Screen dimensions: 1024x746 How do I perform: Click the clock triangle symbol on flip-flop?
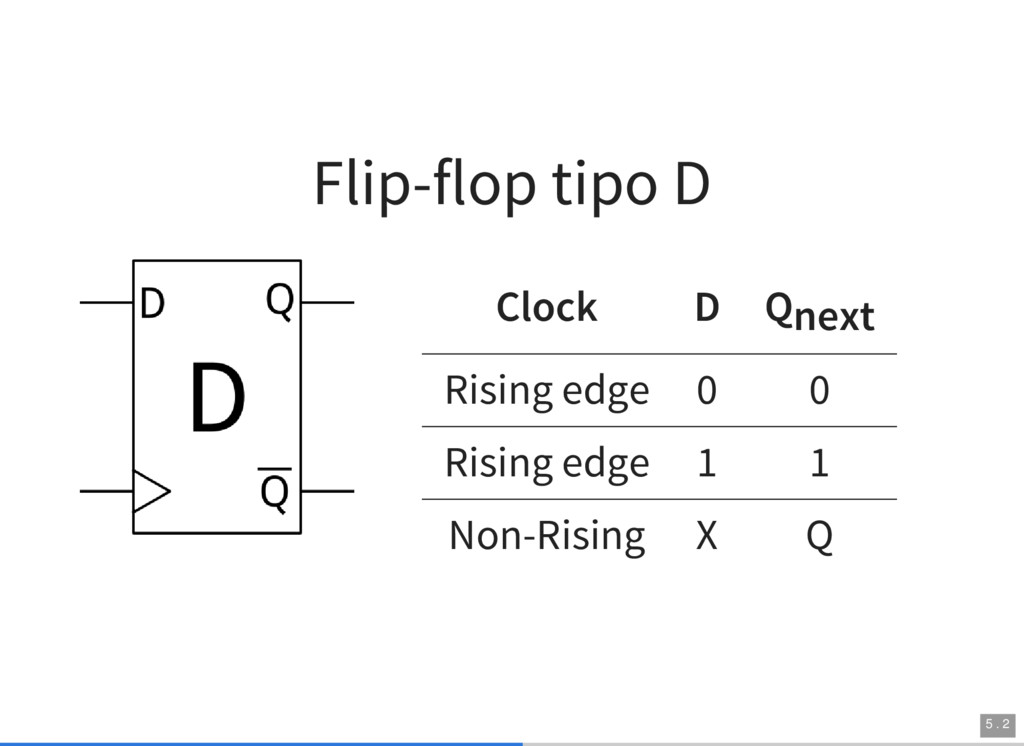(152, 491)
